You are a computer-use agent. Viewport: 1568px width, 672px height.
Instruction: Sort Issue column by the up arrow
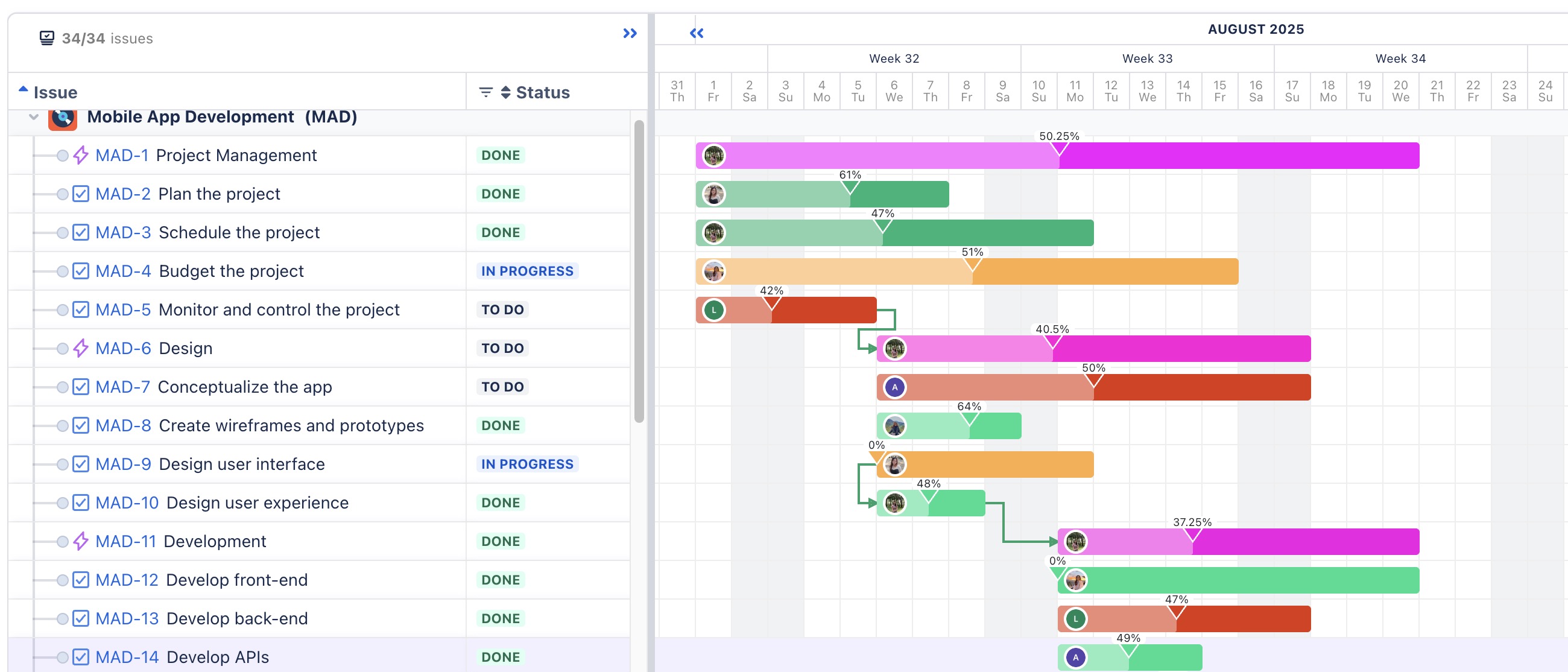click(x=23, y=89)
